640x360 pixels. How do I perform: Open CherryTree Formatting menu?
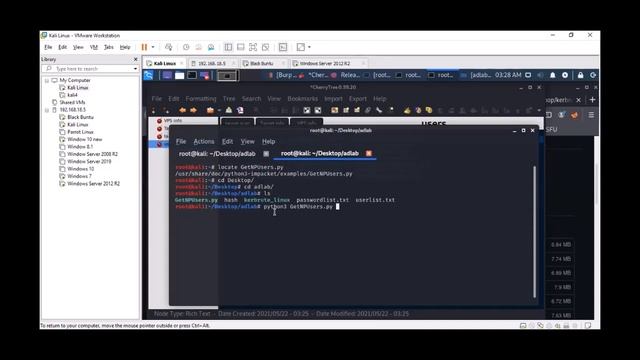pyautogui.click(x=201, y=99)
